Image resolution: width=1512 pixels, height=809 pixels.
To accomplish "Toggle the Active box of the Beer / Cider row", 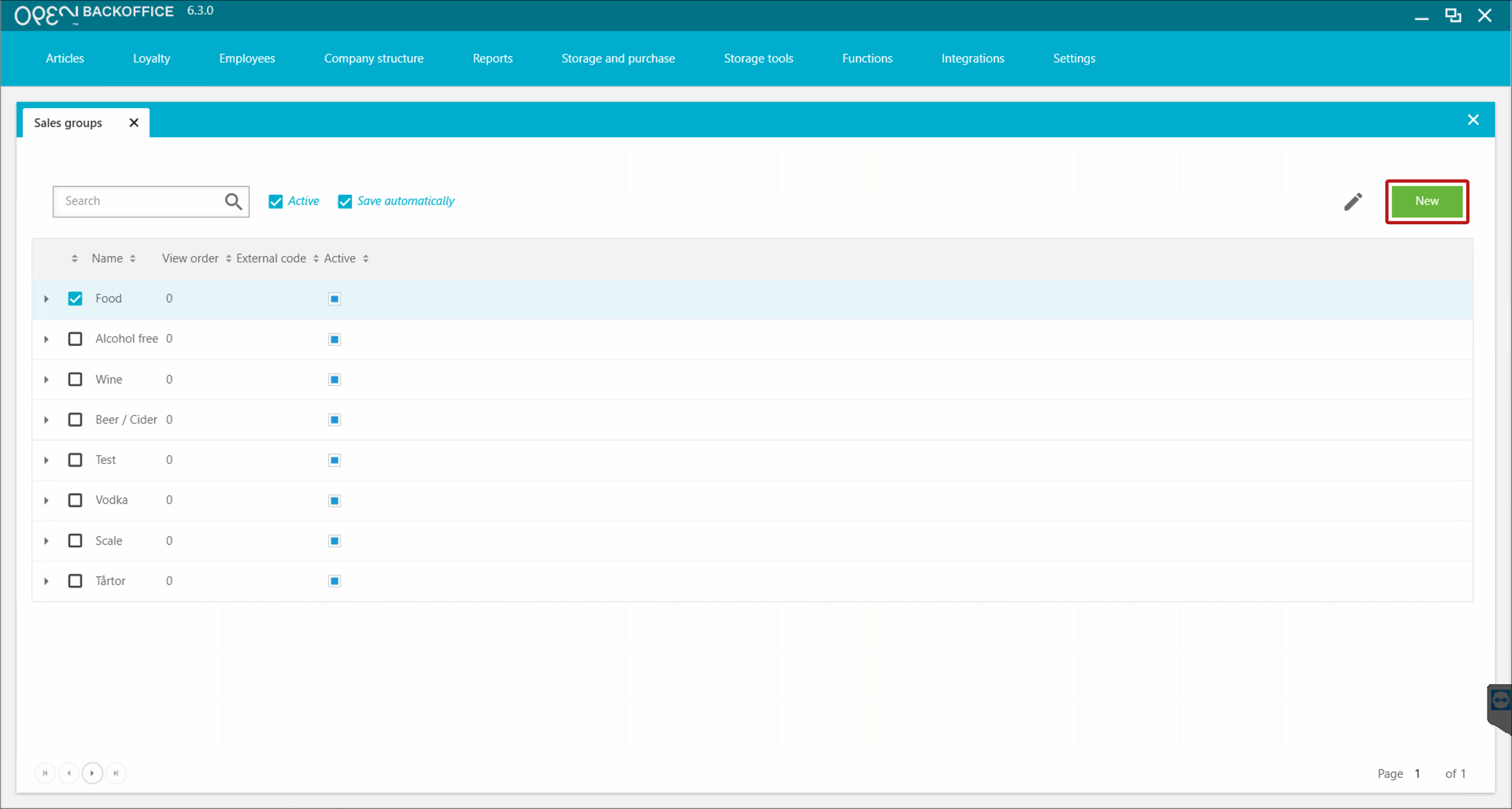I will coord(334,420).
